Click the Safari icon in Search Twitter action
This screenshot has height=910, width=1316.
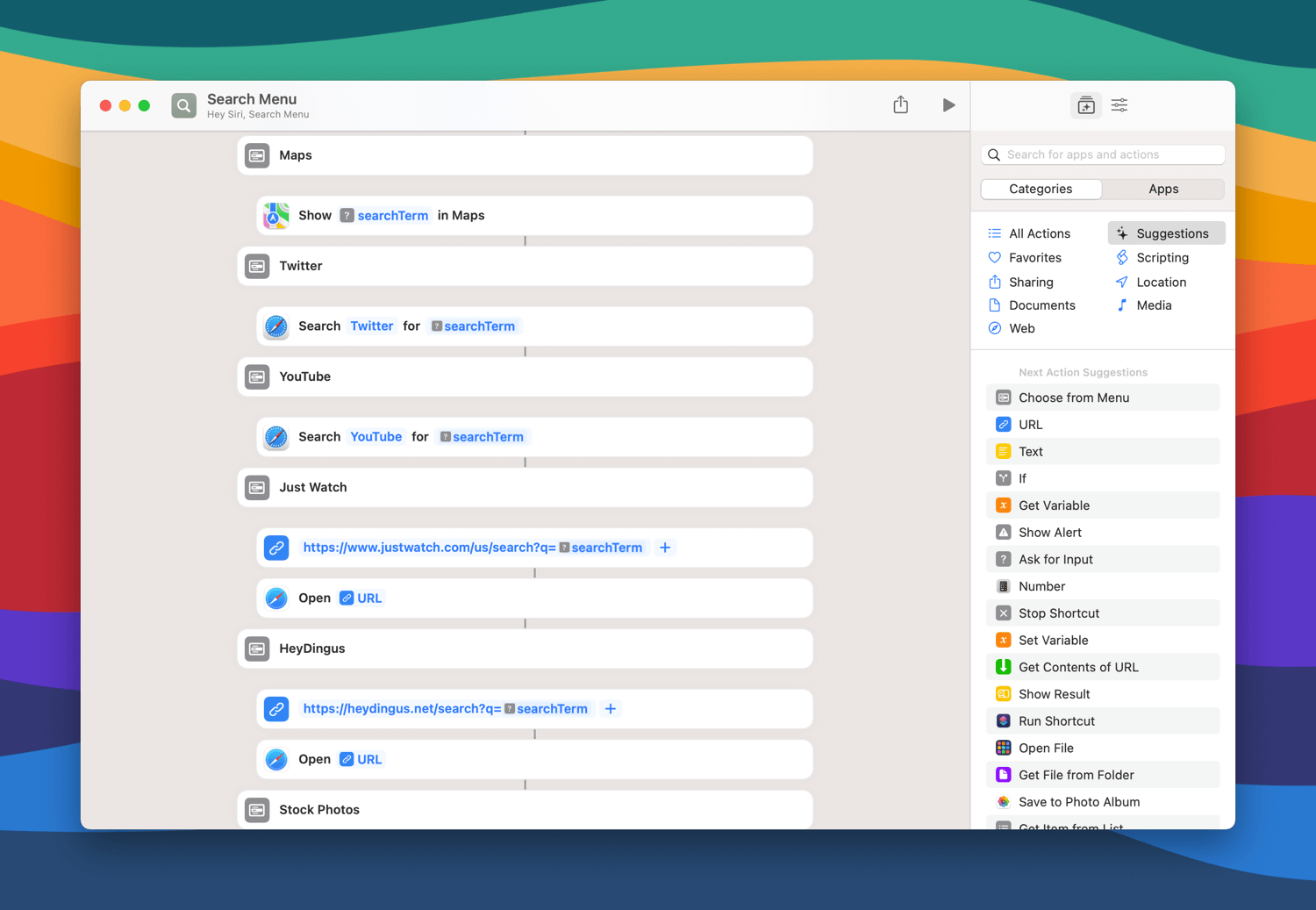click(x=276, y=326)
